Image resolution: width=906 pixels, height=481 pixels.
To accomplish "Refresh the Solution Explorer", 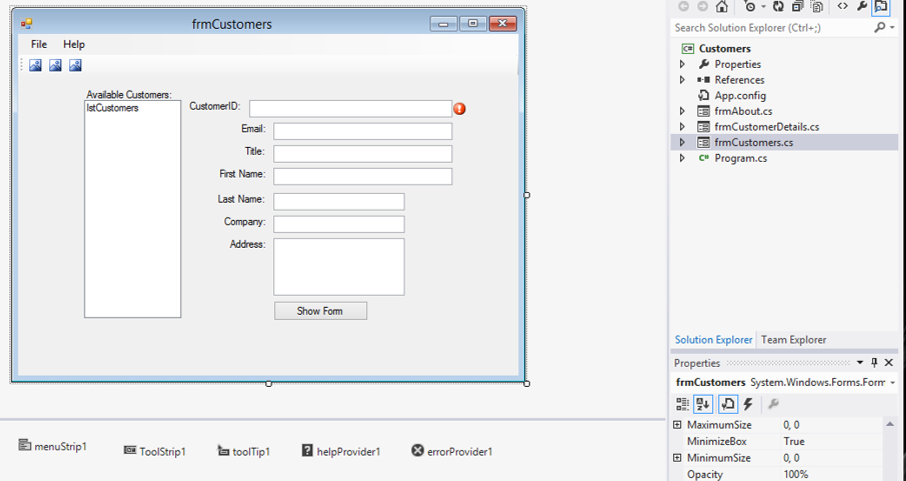I will [x=778, y=6].
